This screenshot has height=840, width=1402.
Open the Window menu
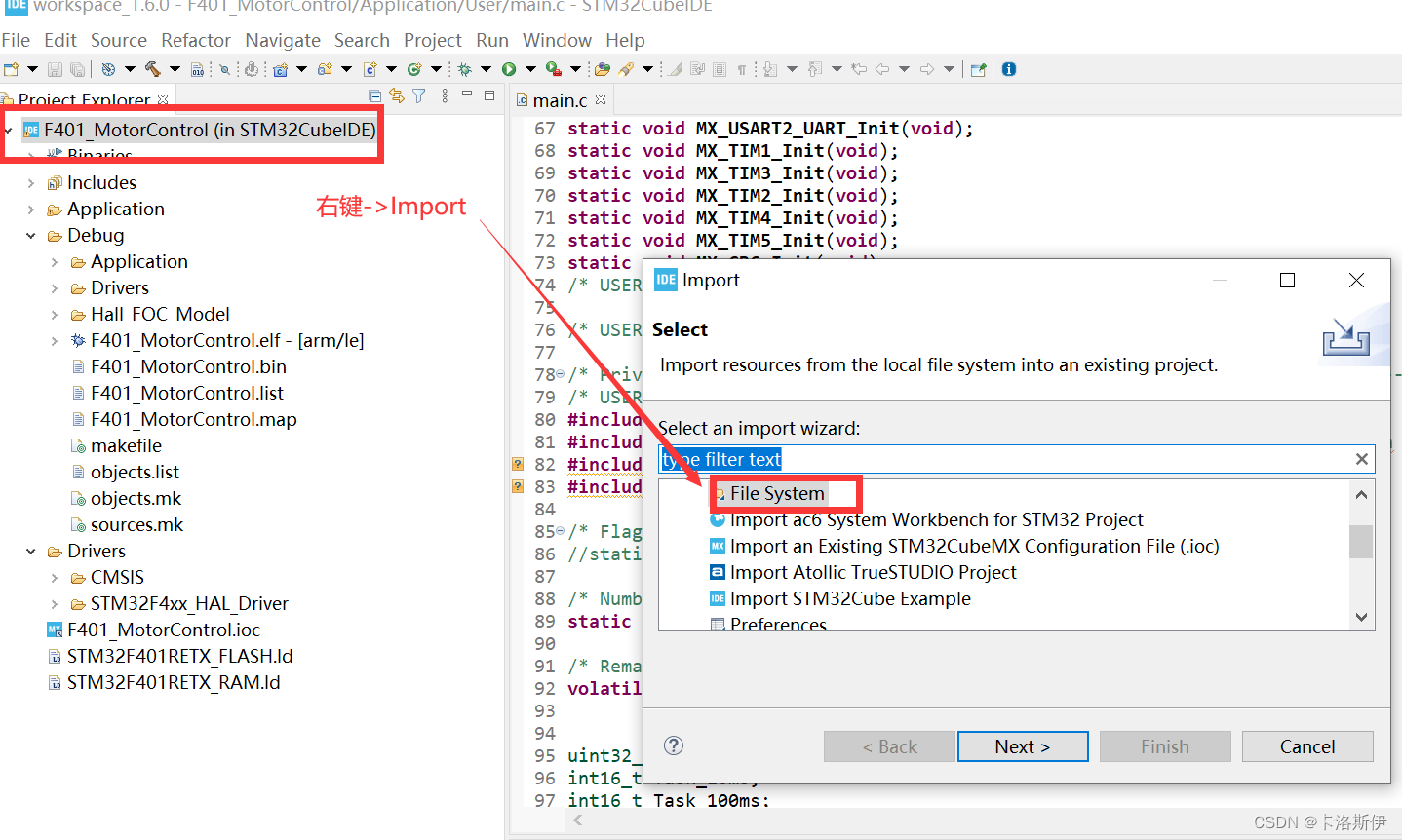click(557, 40)
